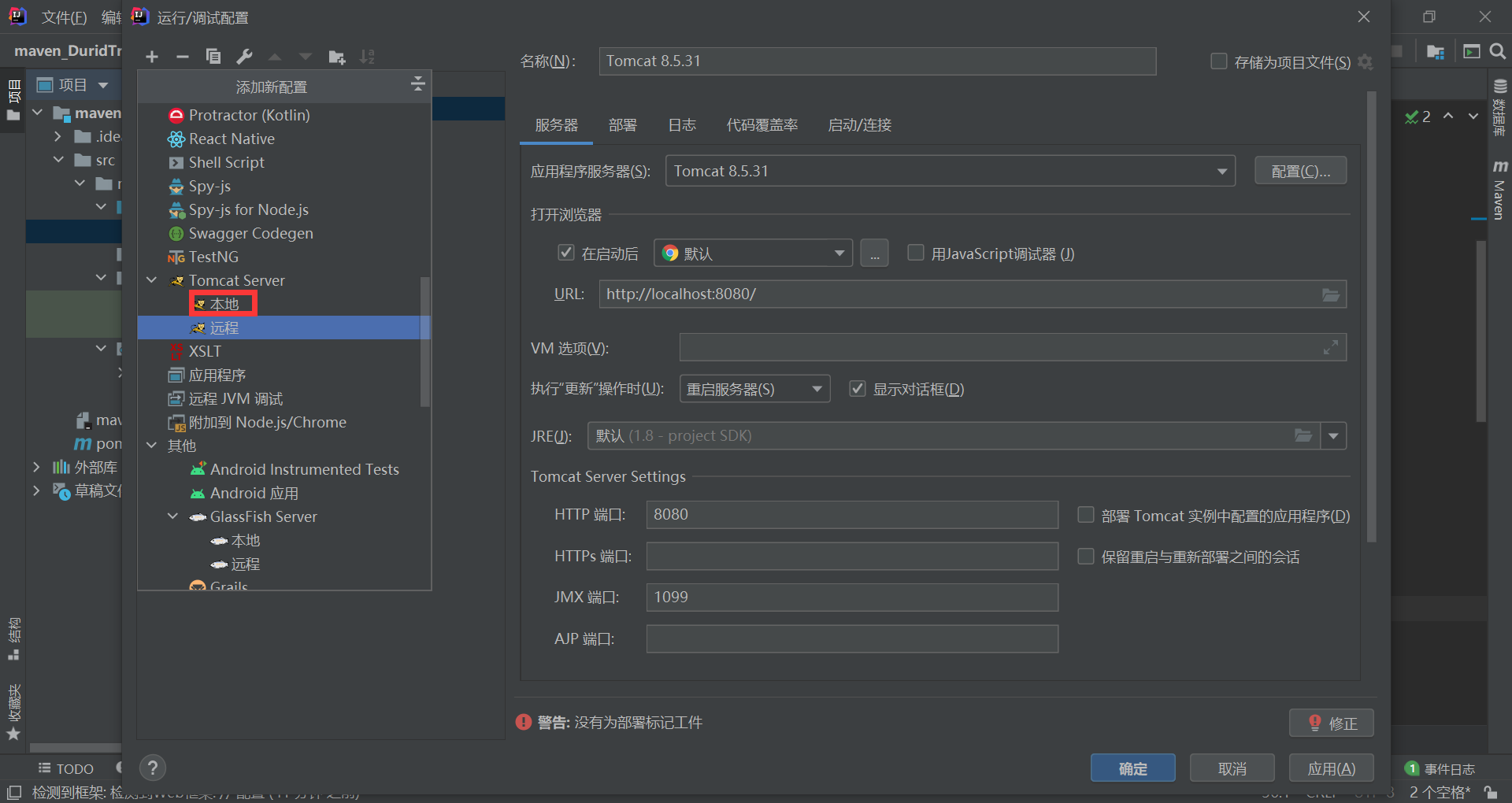1512x803 pixels.
Task: Open the Maven tool window on right sidebar
Action: (1499, 190)
